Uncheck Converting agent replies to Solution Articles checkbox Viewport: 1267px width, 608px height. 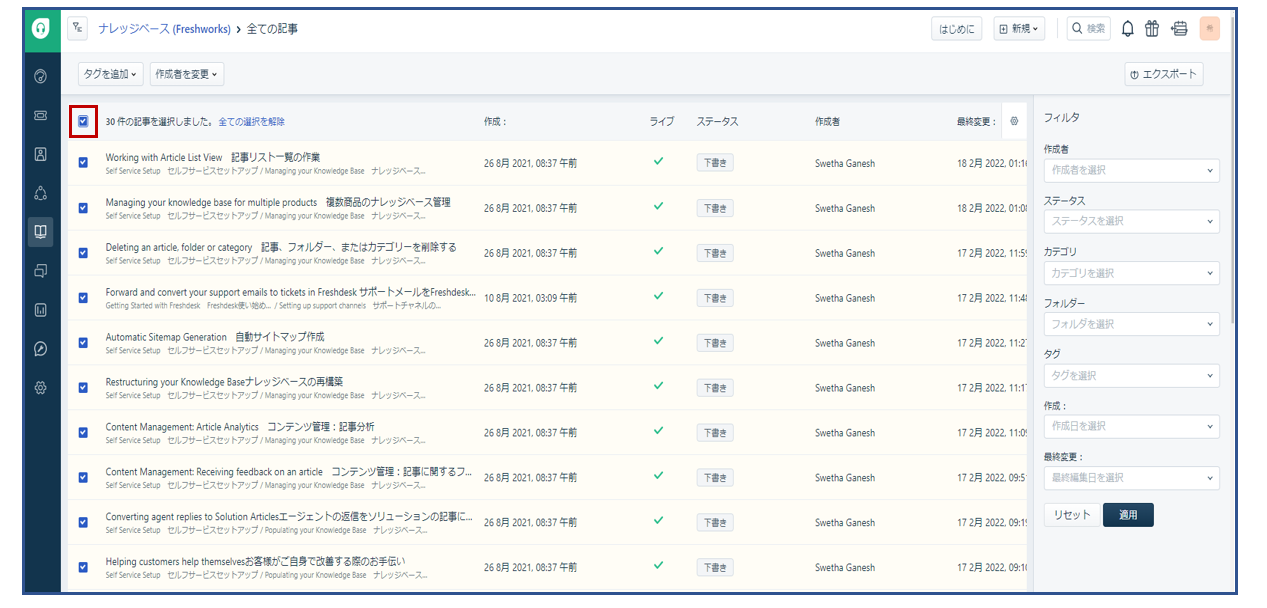tap(83, 522)
